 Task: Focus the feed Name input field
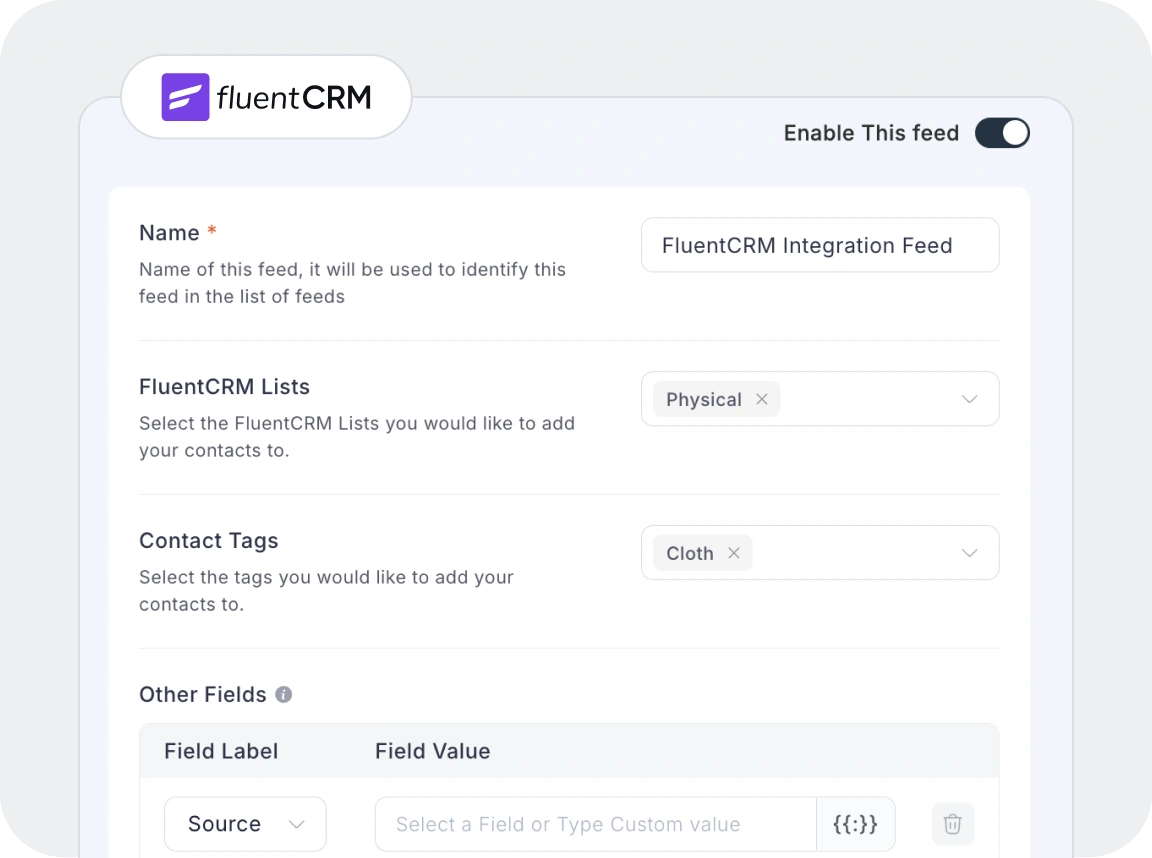(819, 245)
